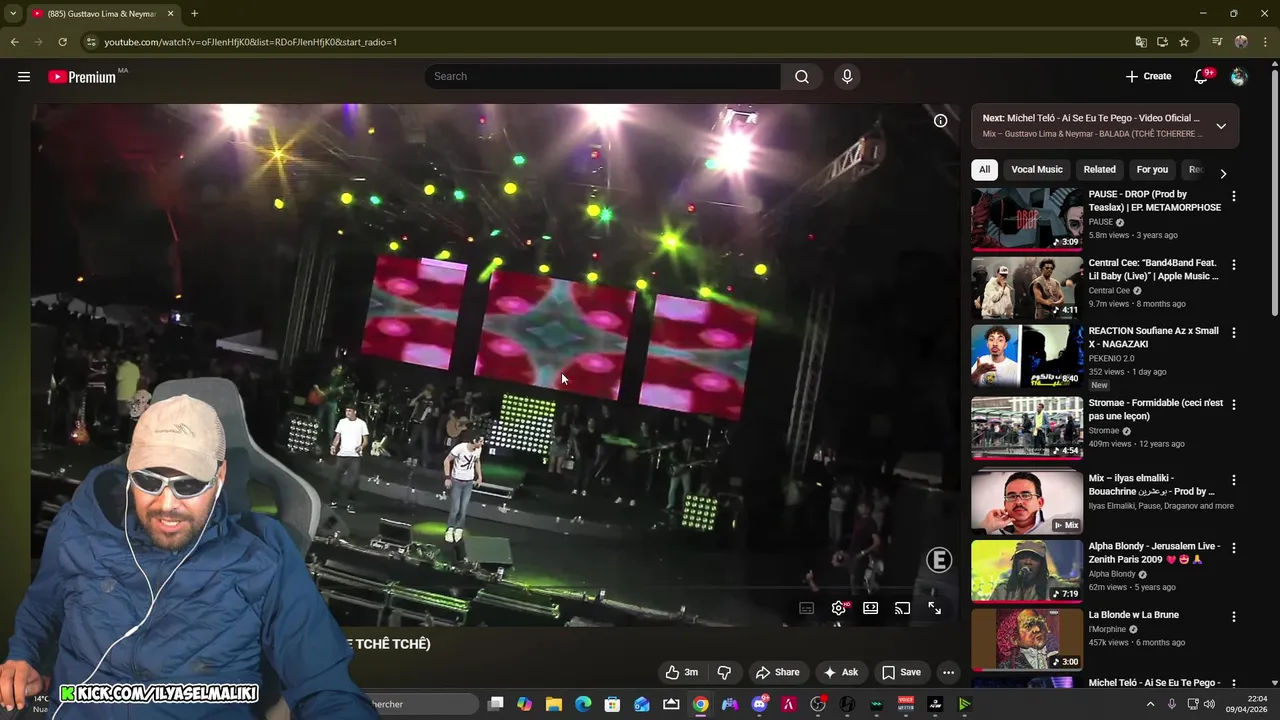Dislike this video

tap(724, 672)
